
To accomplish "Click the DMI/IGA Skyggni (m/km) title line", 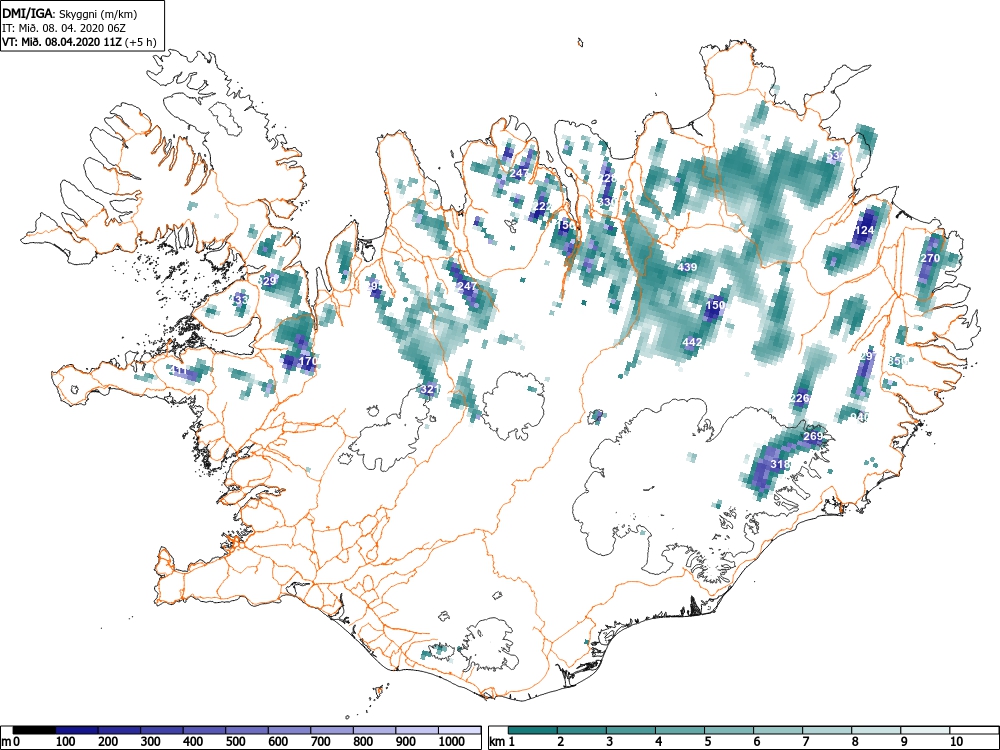I will tap(70, 13).
